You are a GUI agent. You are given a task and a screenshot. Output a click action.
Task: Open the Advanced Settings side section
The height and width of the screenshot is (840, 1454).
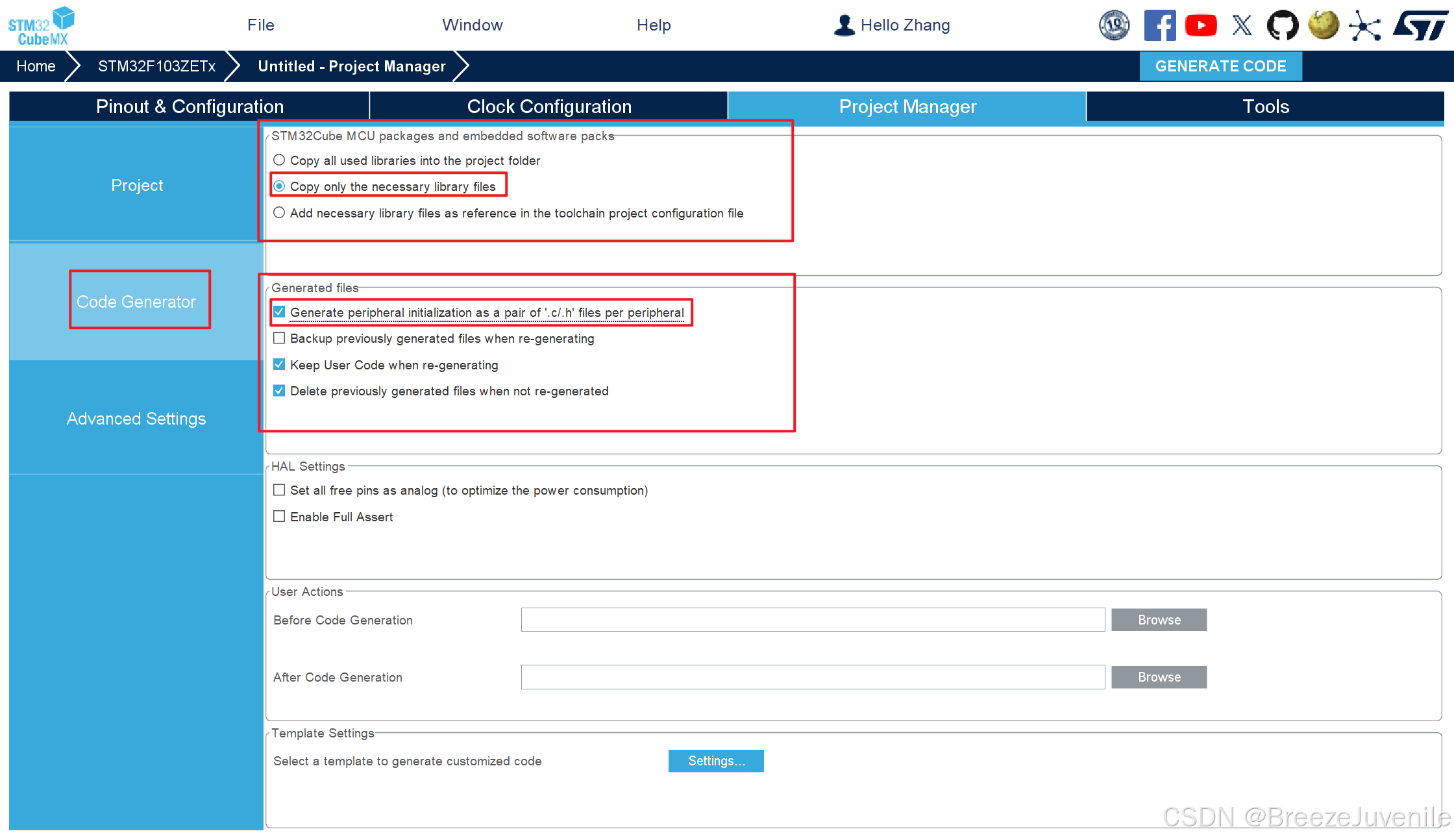(136, 419)
